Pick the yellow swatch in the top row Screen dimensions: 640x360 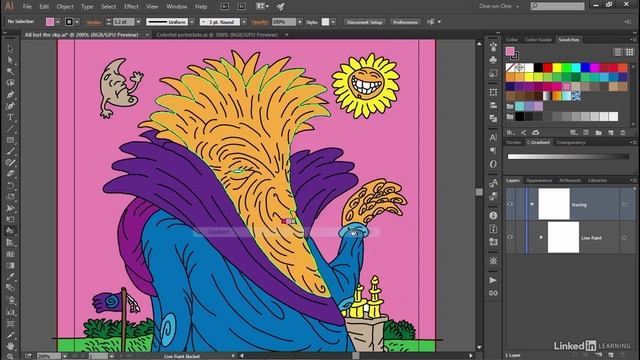click(x=557, y=67)
